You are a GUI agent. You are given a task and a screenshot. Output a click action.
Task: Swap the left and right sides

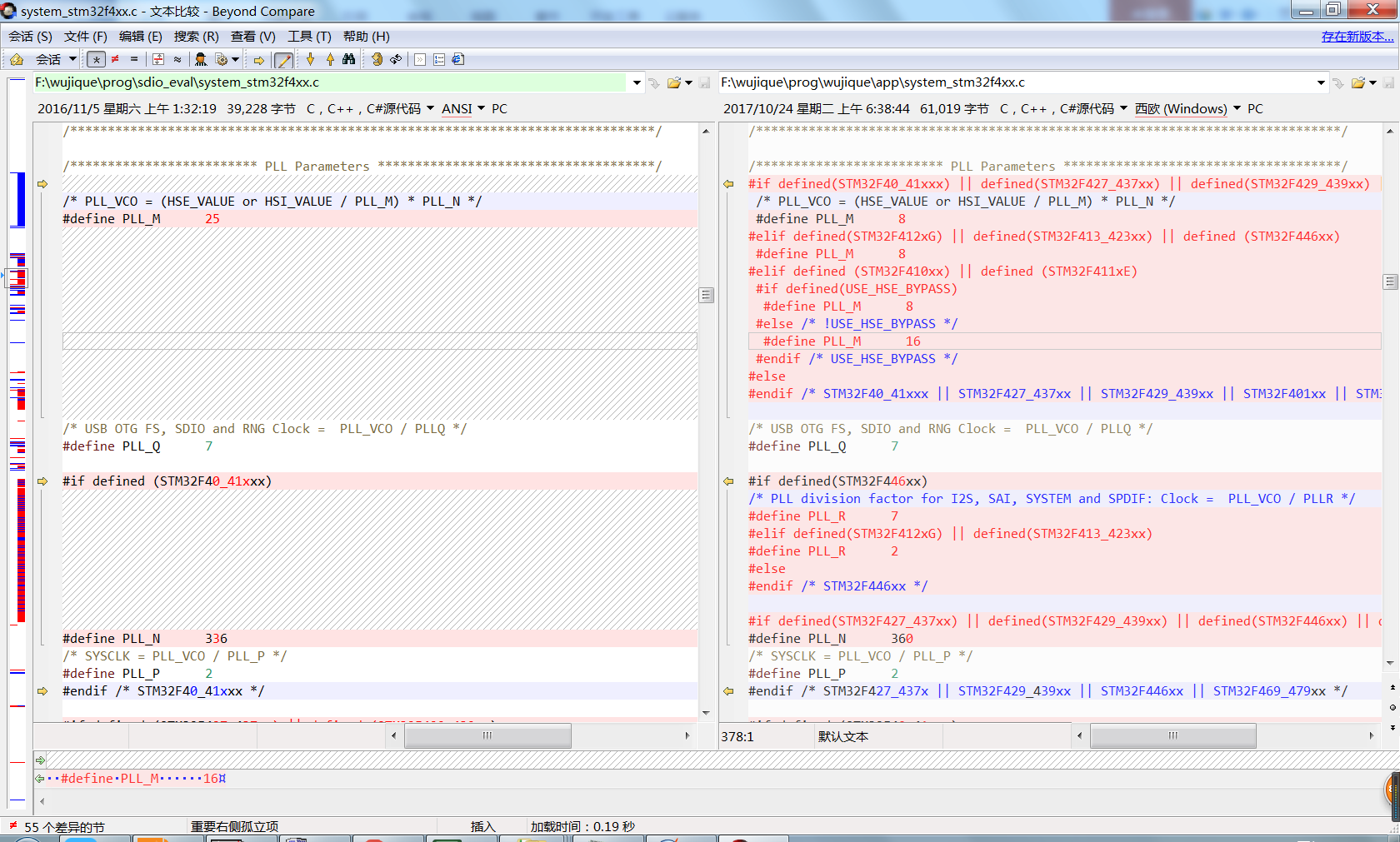(377, 59)
